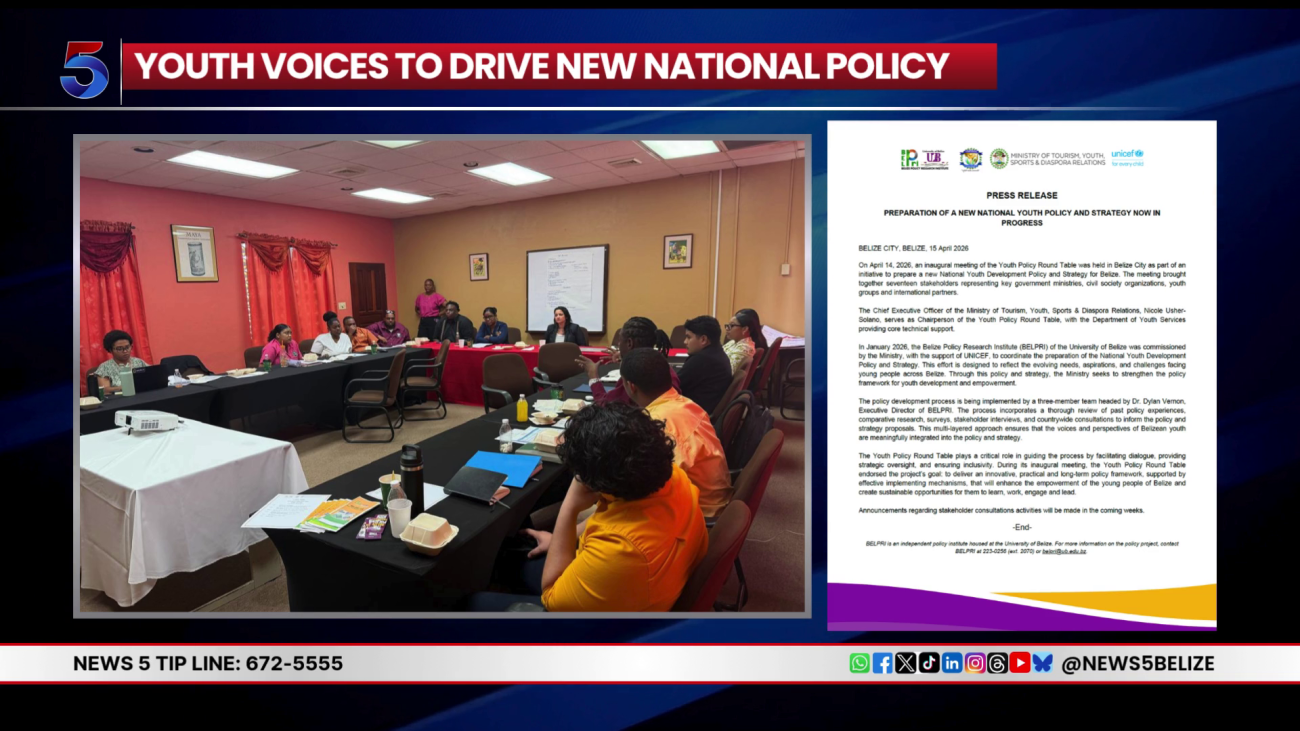Click the BELPRI logo on the press release

click(x=911, y=158)
